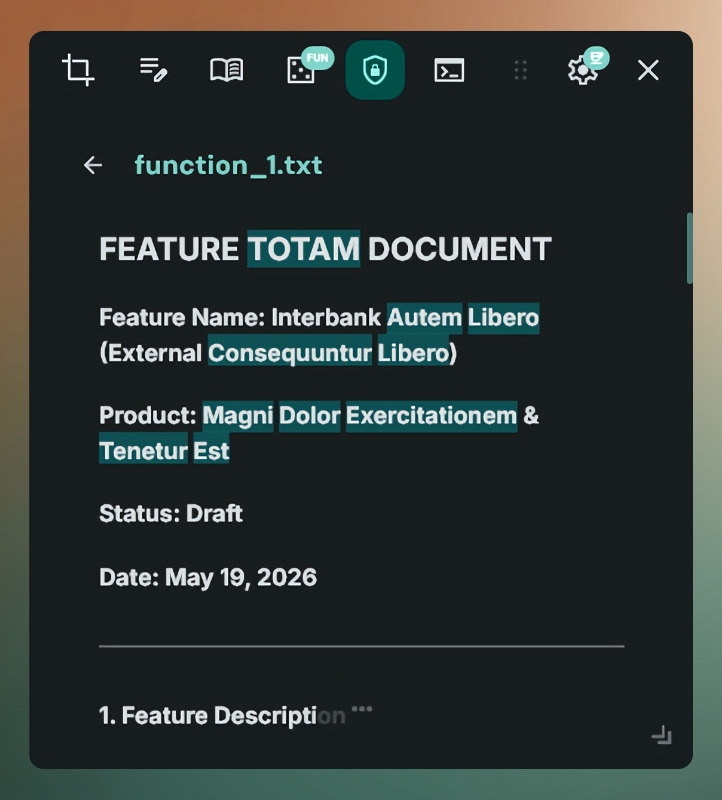The height and width of the screenshot is (800, 722).
Task: Open settings gear icon
Action: coord(582,70)
